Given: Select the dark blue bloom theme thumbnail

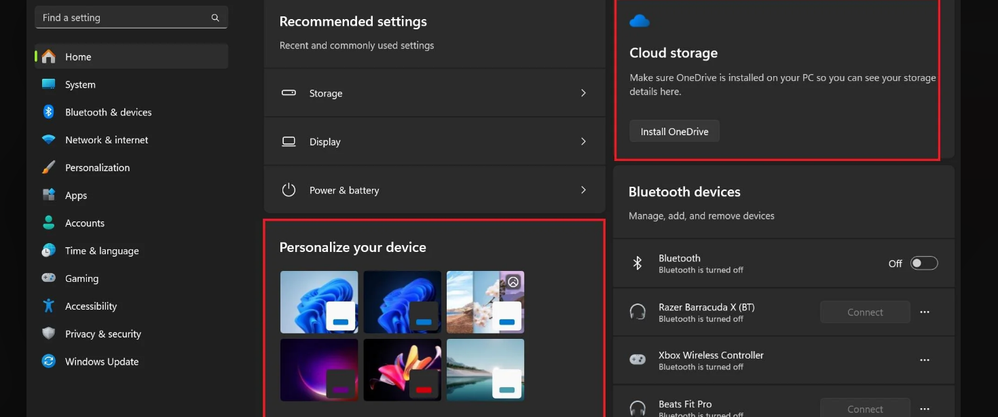Looking at the screenshot, I should tap(402, 302).
